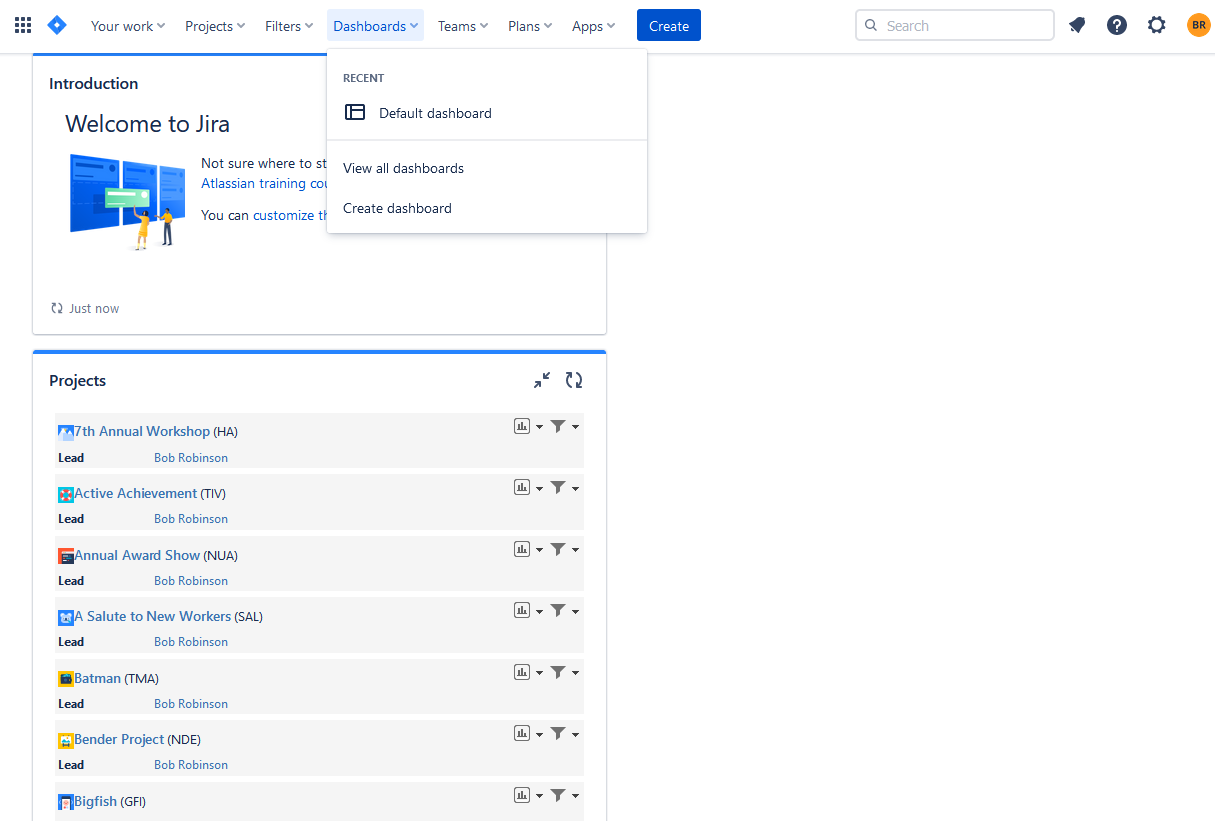Select Default dashboard from recent list
The image size is (1215, 821).
tap(487, 113)
